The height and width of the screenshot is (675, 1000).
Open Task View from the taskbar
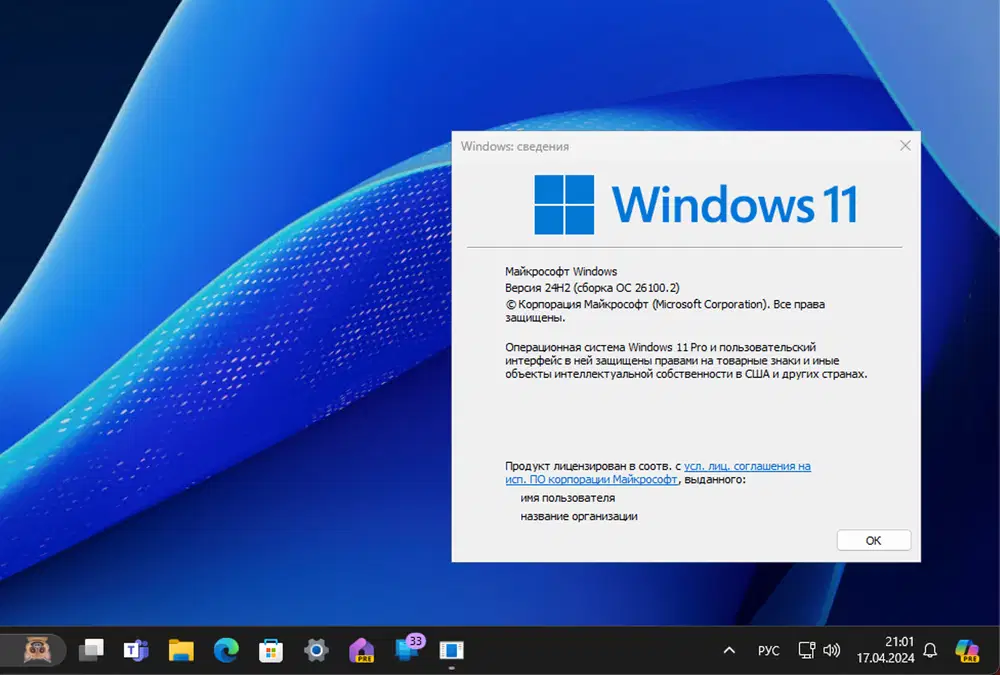(91, 650)
